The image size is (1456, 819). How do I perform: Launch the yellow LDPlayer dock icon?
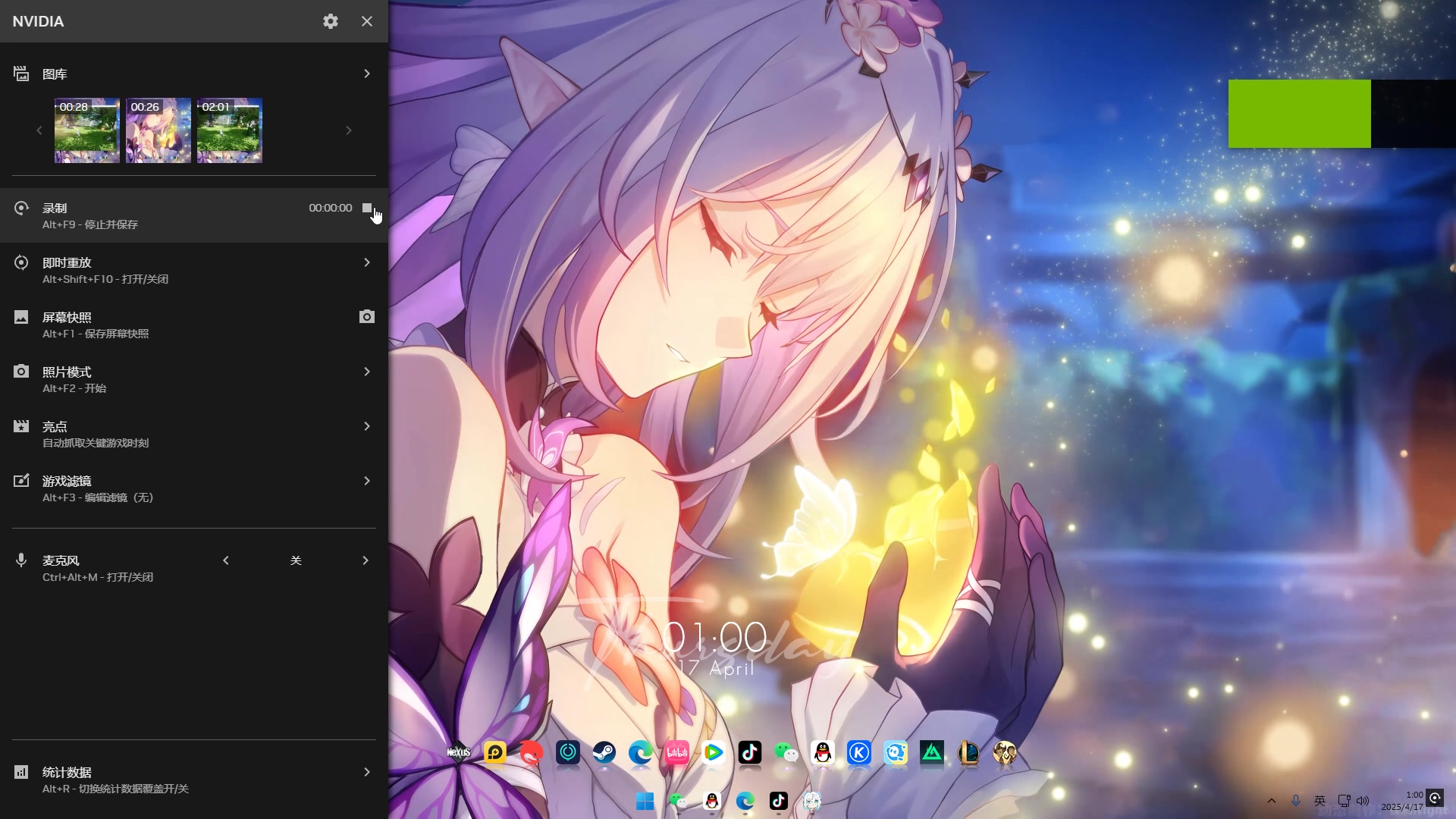[495, 752]
